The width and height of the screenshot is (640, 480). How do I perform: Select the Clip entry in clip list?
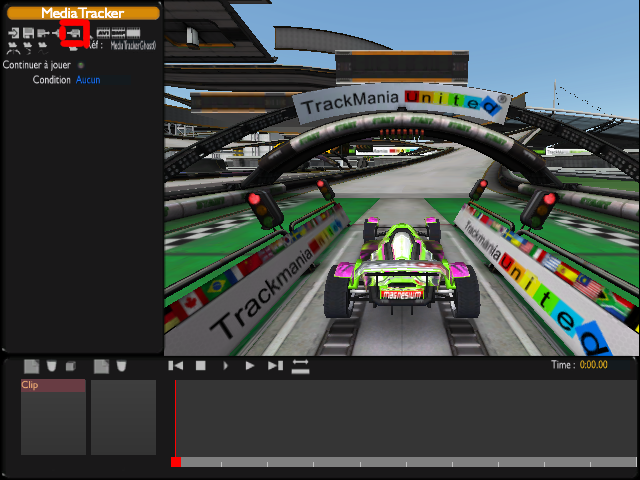53,385
